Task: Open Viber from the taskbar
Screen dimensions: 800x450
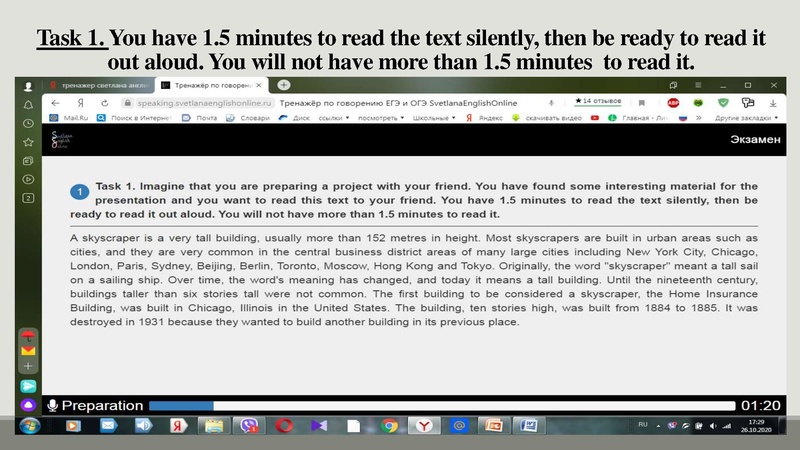Action: 248,426
